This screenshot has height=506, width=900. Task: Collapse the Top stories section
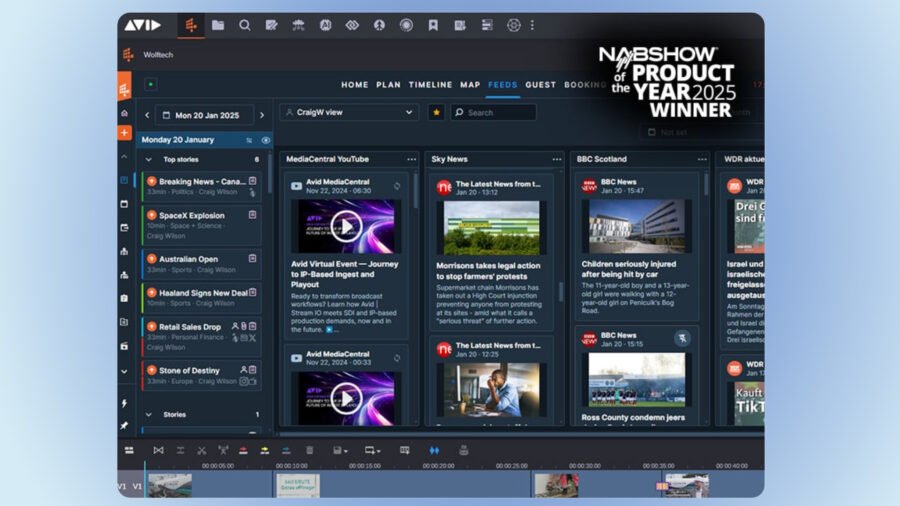click(x=149, y=159)
